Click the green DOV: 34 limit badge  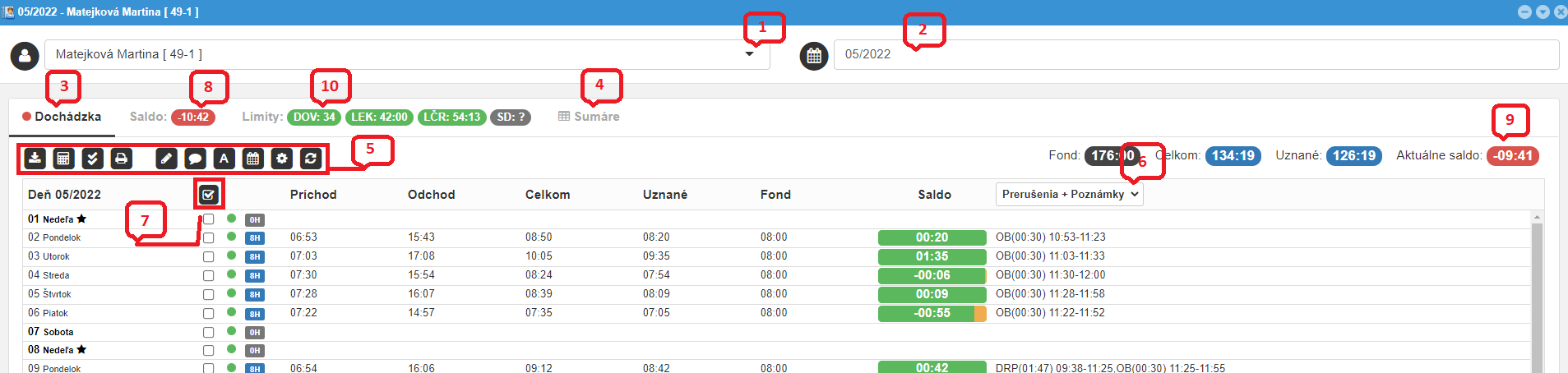point(314,117)
